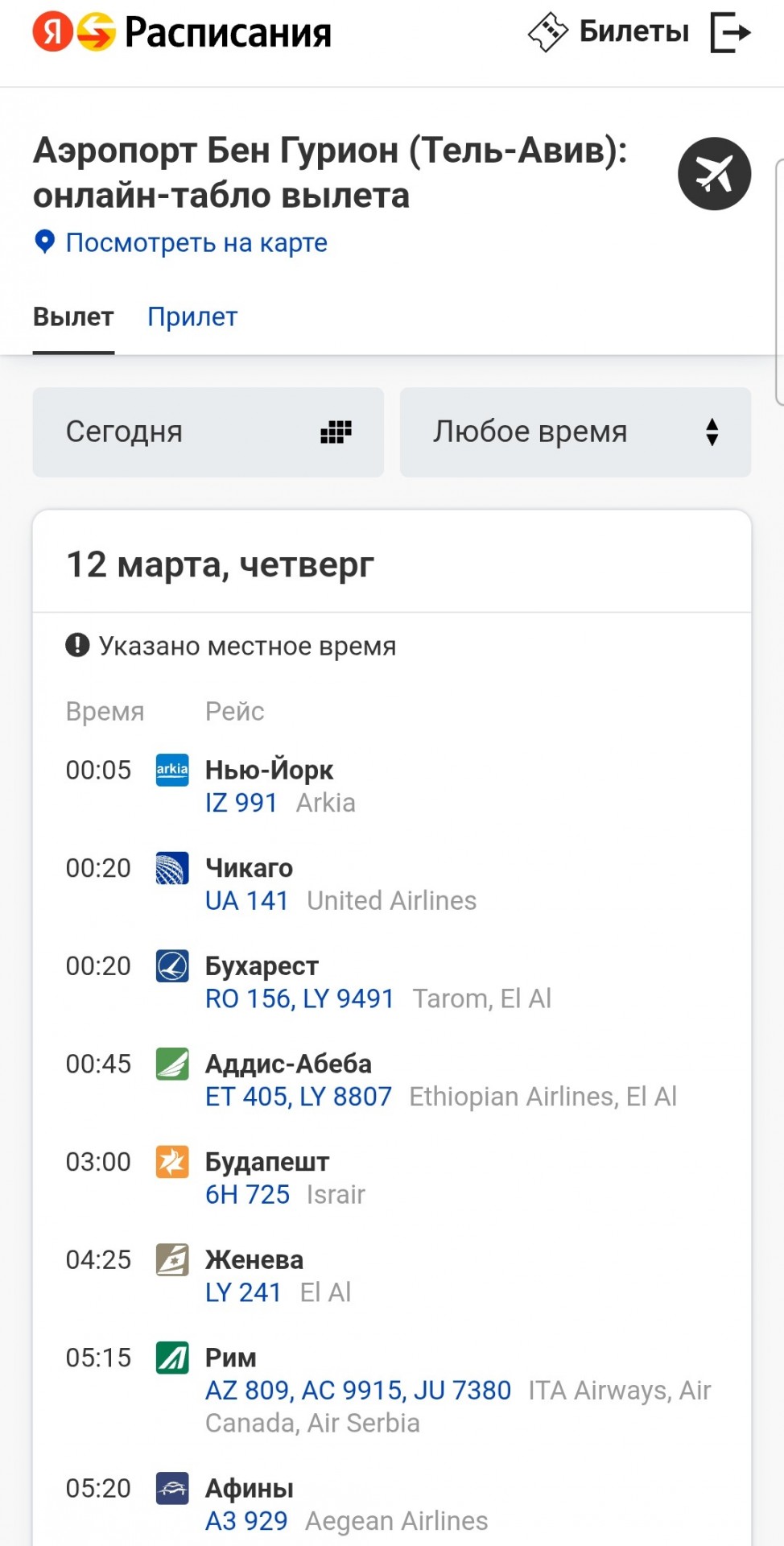The width and height of the screenshot is (784, 1546).
Task: Click the Ethiopian Airlines logo icon
Action: pyautogui.click(x=172, y=1064)
